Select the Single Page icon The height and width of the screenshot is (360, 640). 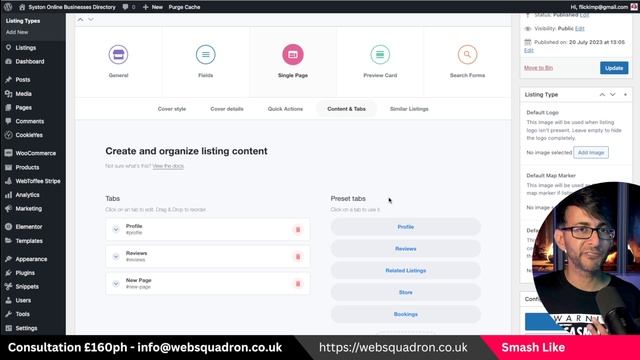click(x=293, y=54)
